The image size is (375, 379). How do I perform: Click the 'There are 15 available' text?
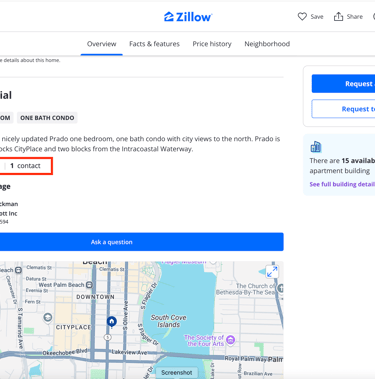[342, 161]
